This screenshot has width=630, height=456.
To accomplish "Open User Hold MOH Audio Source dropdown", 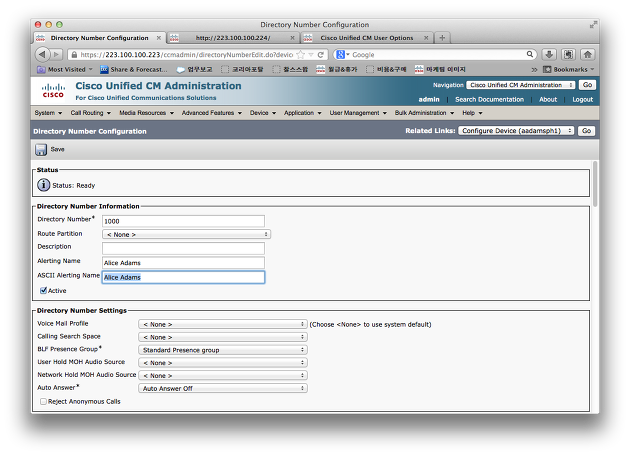I will point(223,363).
